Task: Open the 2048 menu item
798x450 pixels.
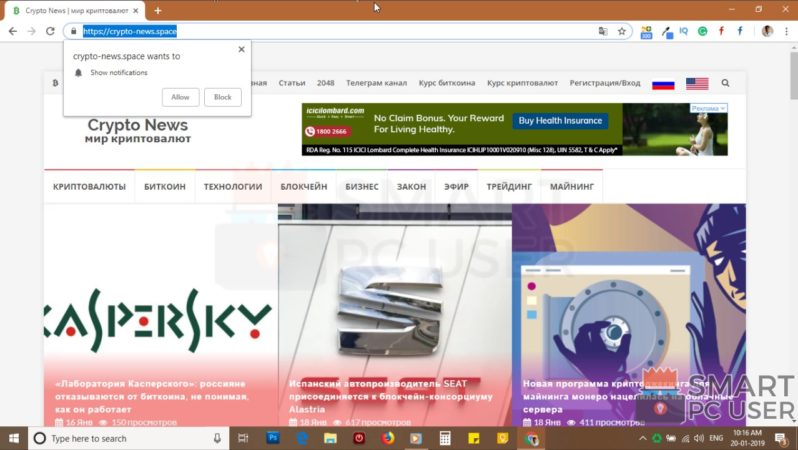Action: click(326, 83)
